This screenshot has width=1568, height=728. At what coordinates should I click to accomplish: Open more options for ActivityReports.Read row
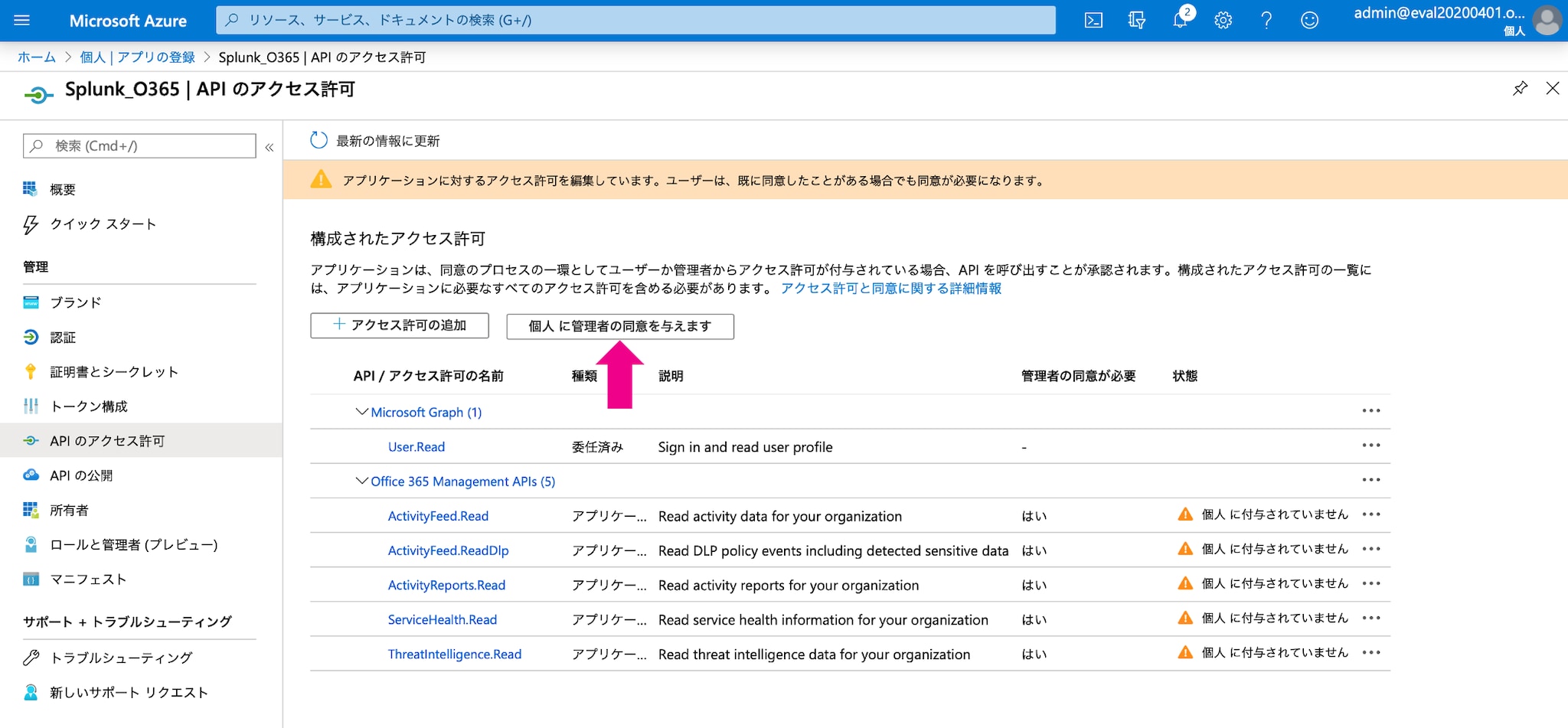(1371, 583)
